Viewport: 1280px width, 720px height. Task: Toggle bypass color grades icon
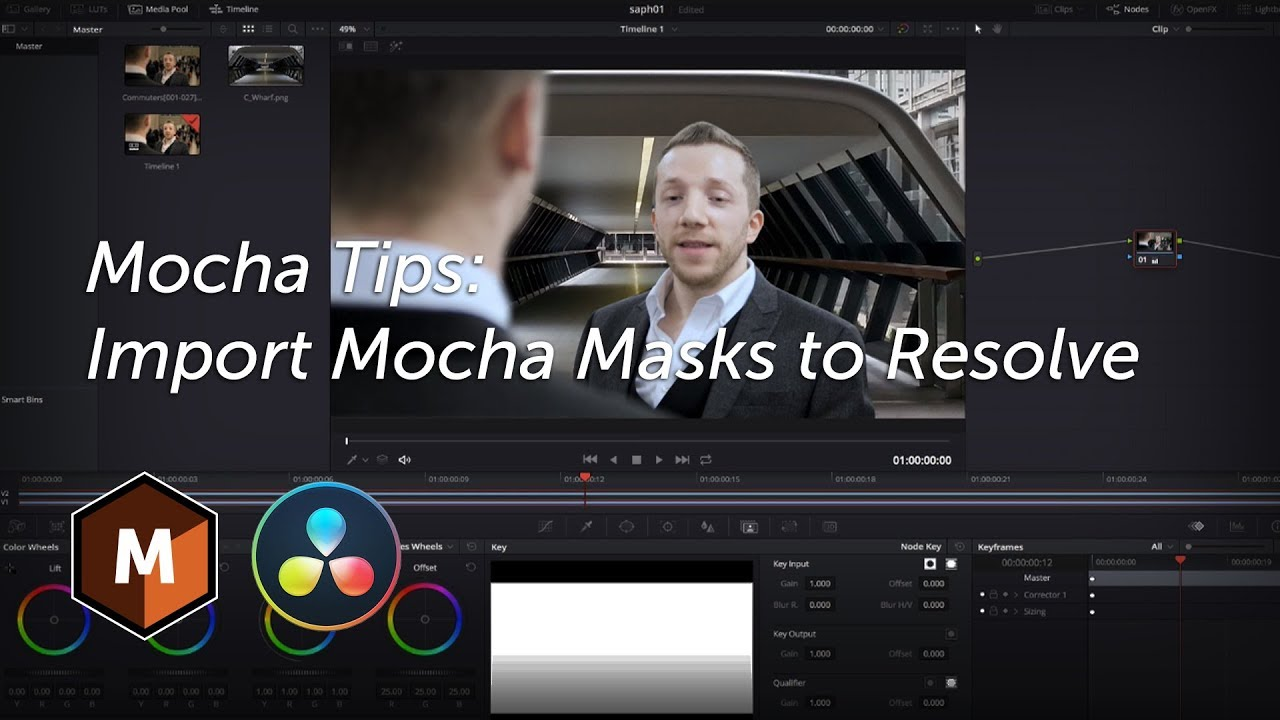pos(903,29)
